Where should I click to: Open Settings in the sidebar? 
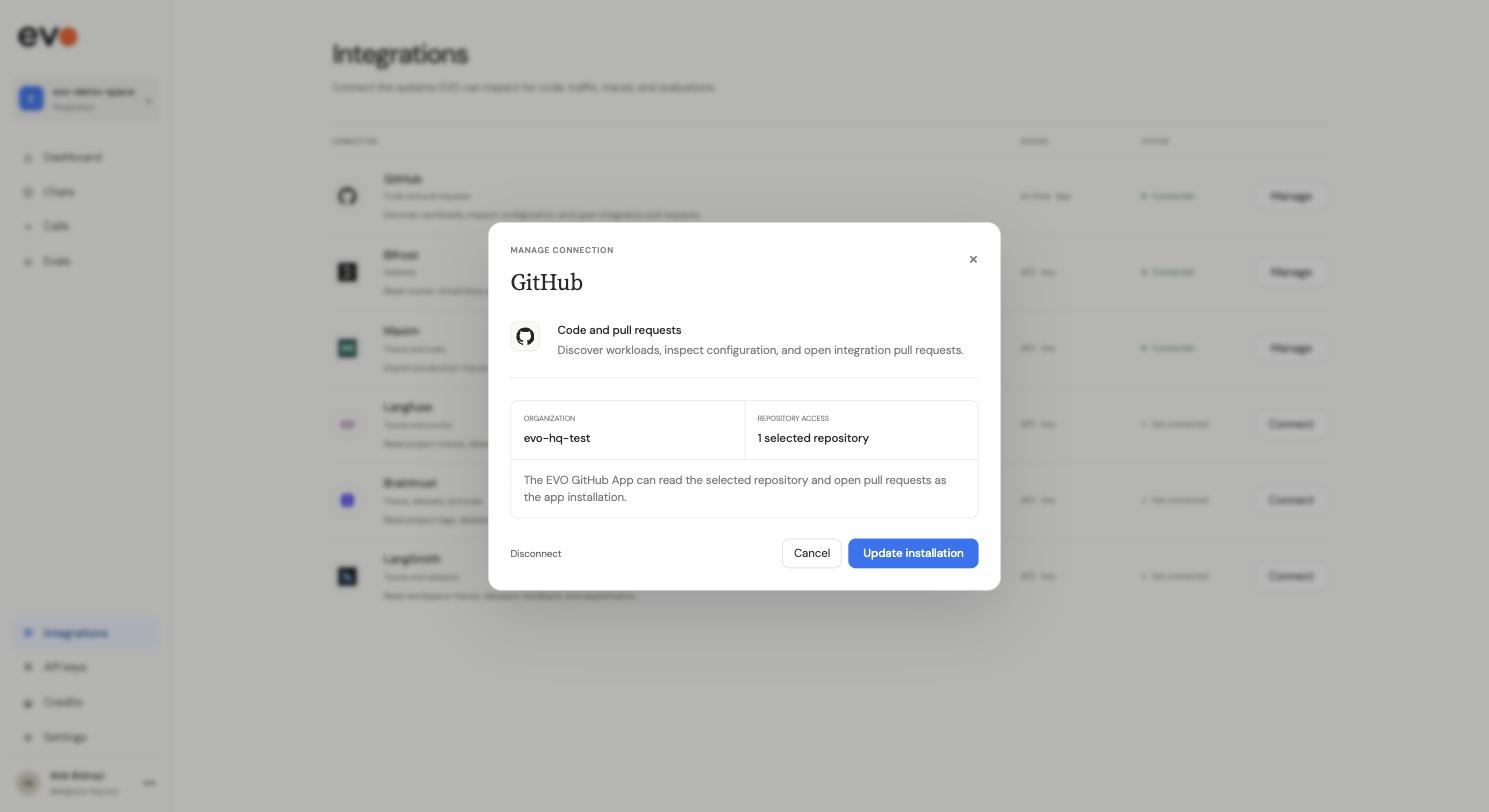pos(86,737)
